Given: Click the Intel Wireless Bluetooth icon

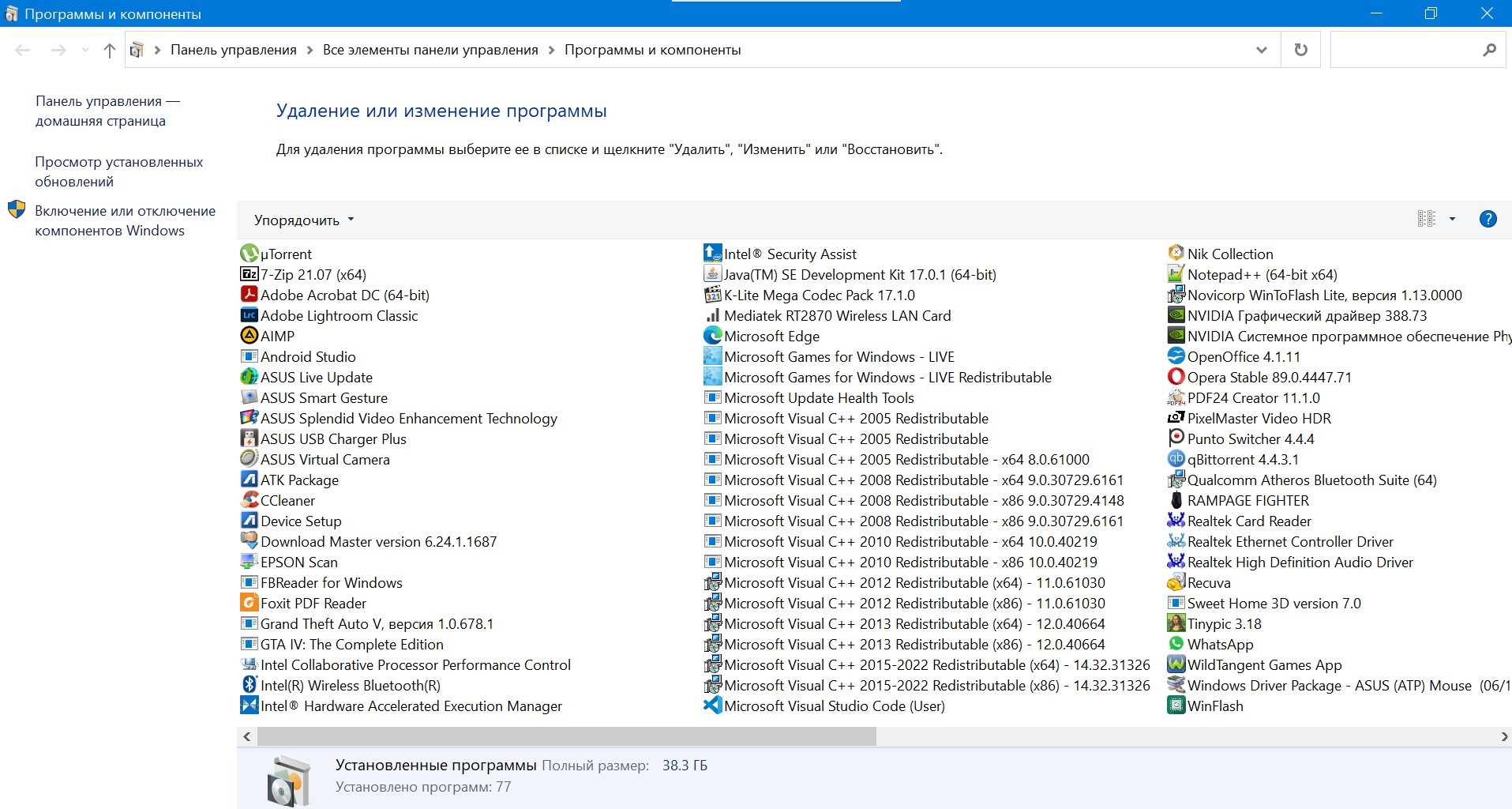Looking at the screenshot, I should [249, 685].
